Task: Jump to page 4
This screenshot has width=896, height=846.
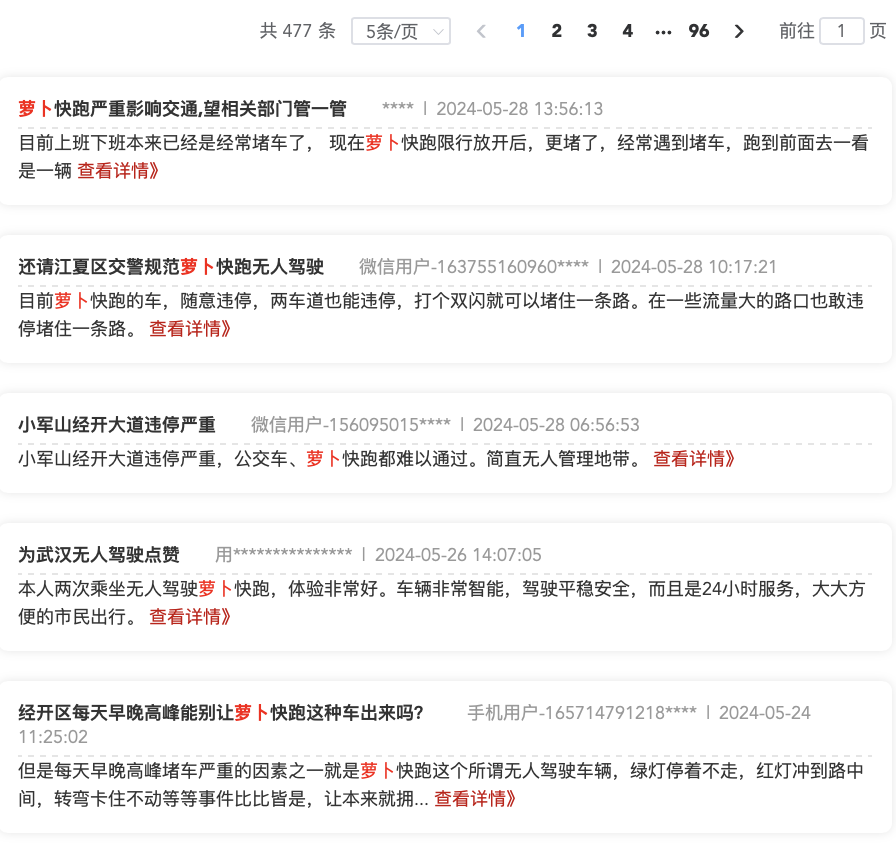Action: [x=627, y=31]
